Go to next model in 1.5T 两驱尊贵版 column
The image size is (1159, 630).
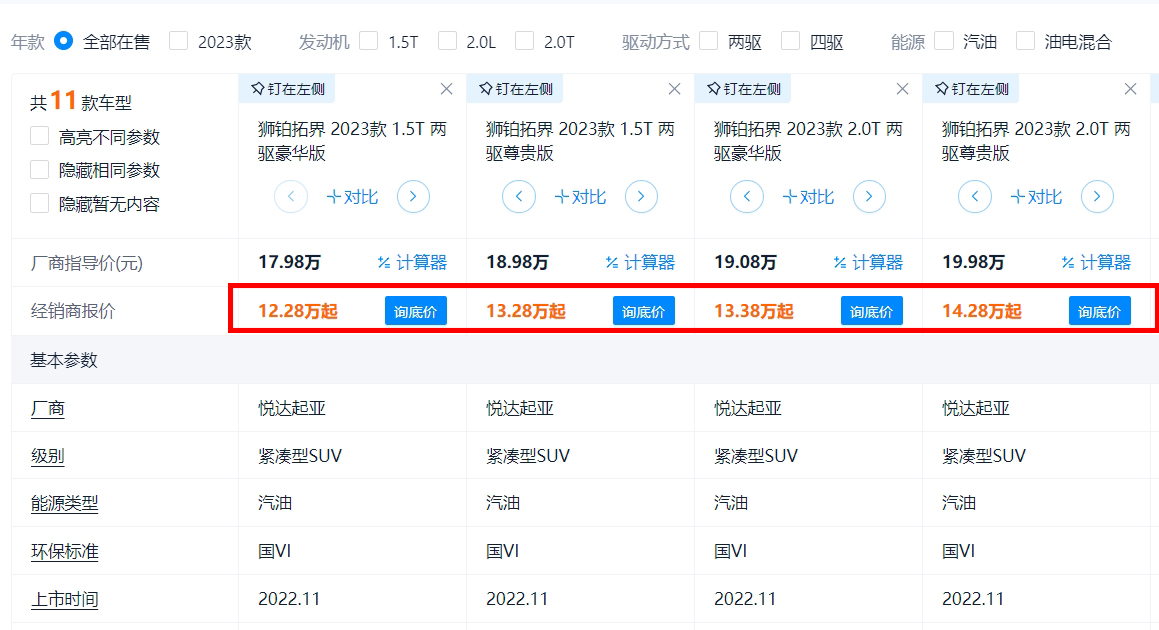click(x=642, y=197)
